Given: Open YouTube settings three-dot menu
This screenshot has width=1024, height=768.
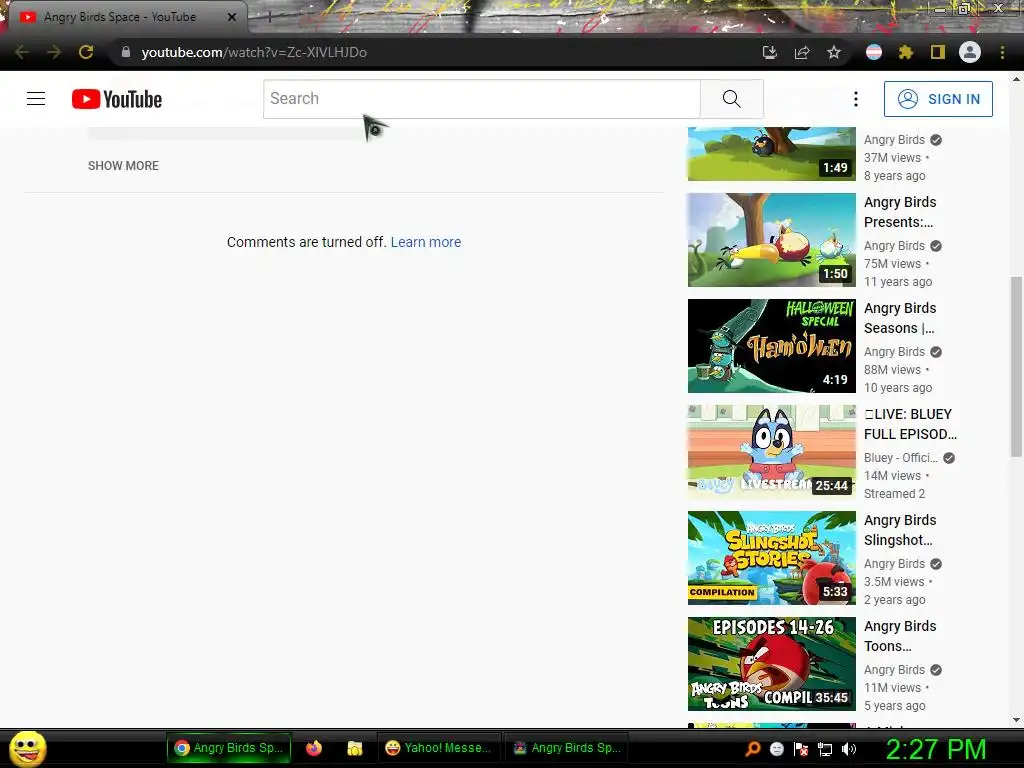Looking at the screenshot, I should (x=856, y=99).
